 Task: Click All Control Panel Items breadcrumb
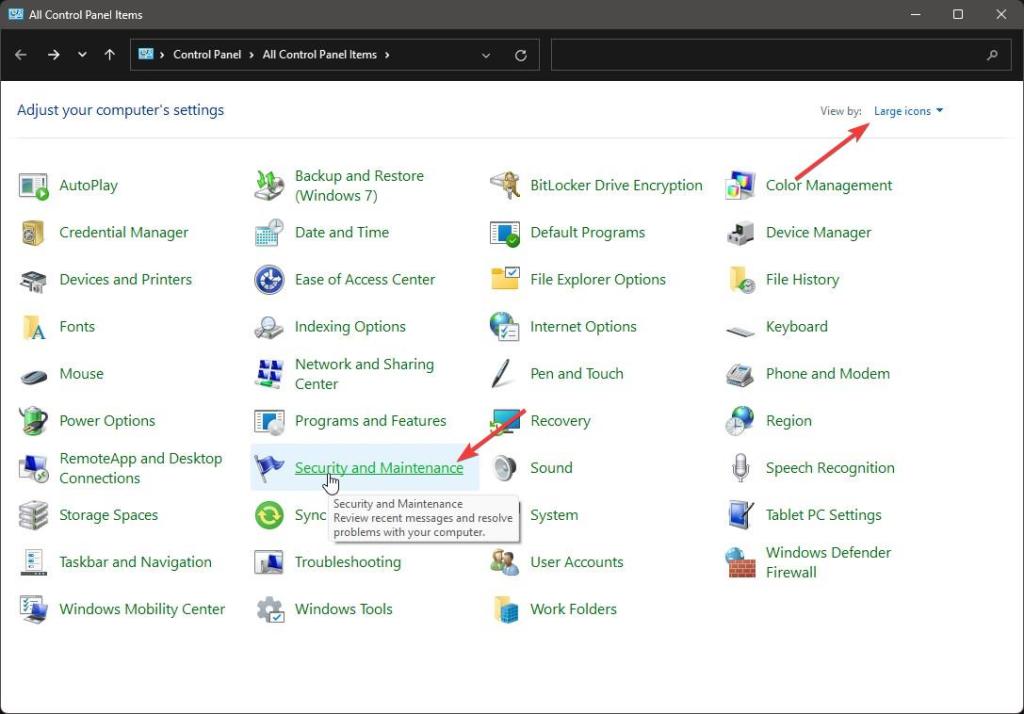click(319, 55)
